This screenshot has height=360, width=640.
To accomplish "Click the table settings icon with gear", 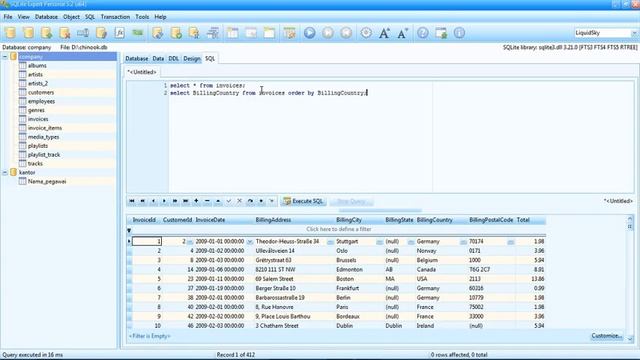I will pyautogui.click(x=289, y=33).
